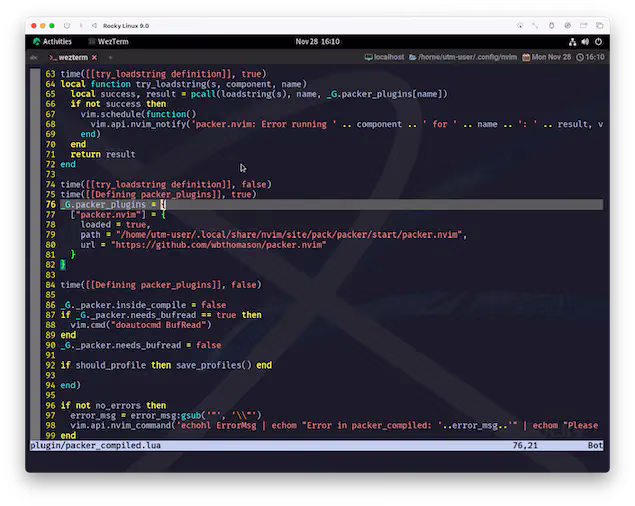Click the volume speaker icon in top bar
635x506 pixels.
point(586,42)
